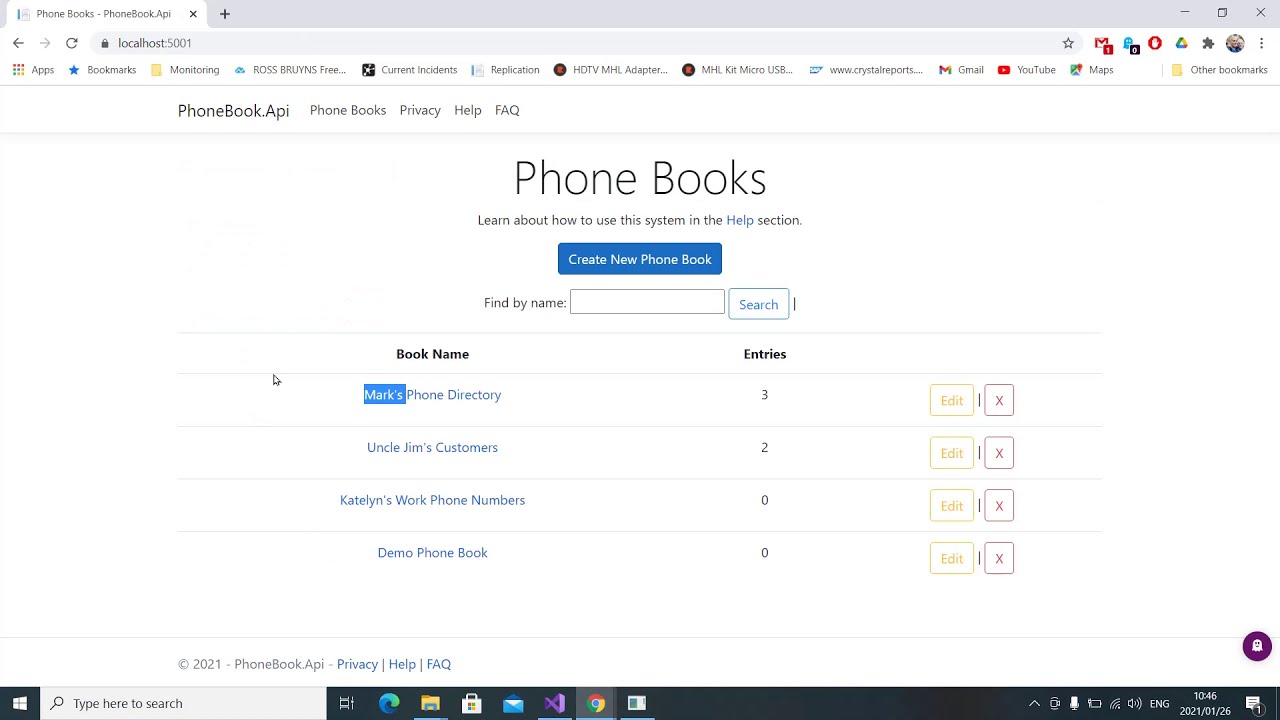1280x720 pixels.
Task: Open File Explorer from taskbar
Action: point(430,703)
